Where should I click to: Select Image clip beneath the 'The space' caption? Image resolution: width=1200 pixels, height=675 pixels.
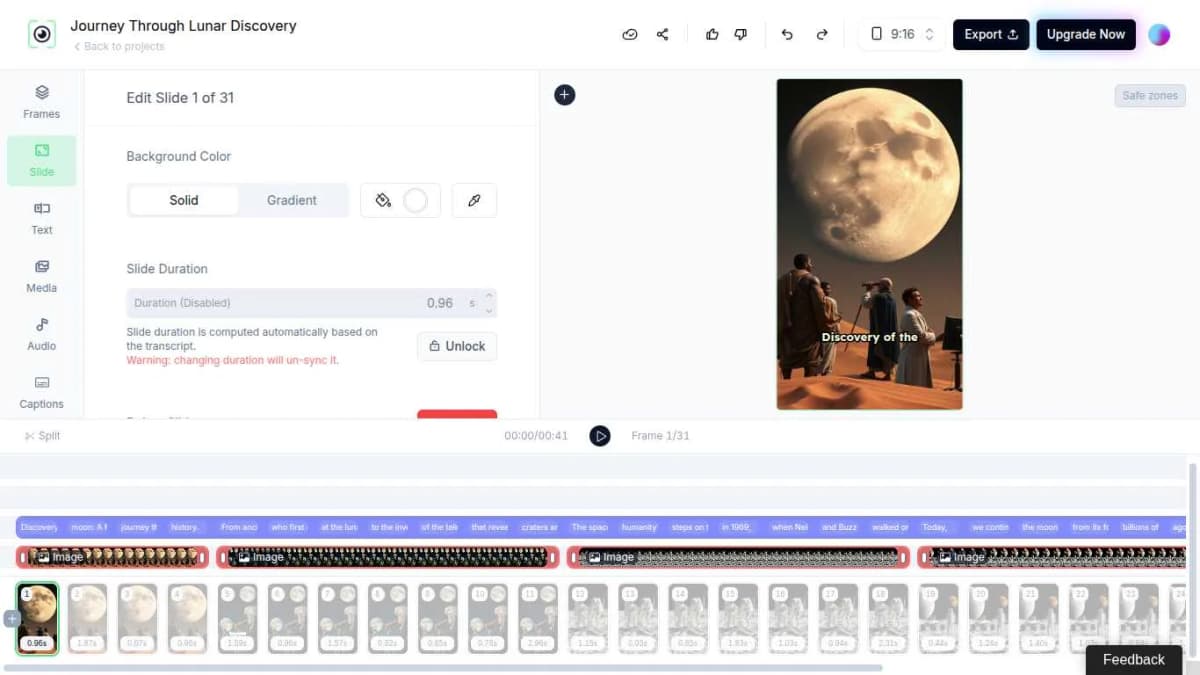(x=738, y=557)
